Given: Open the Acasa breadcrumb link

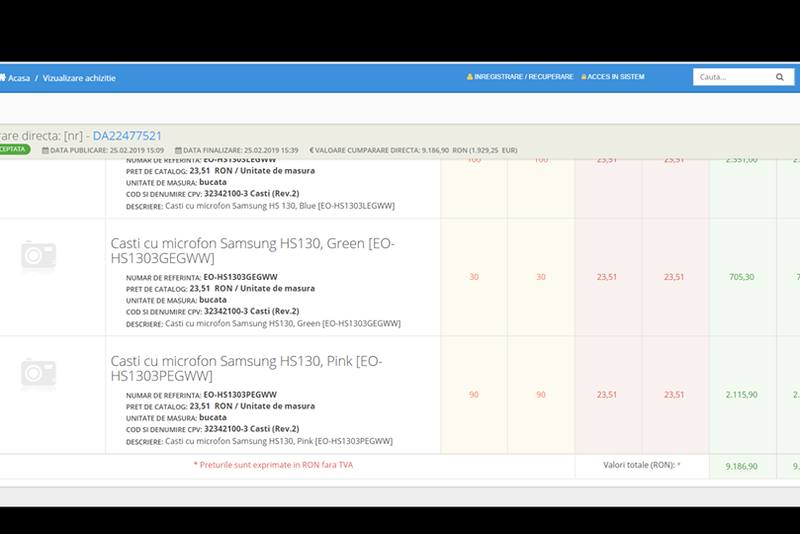Looking at the screenshot, I should [x=19, y=77].
